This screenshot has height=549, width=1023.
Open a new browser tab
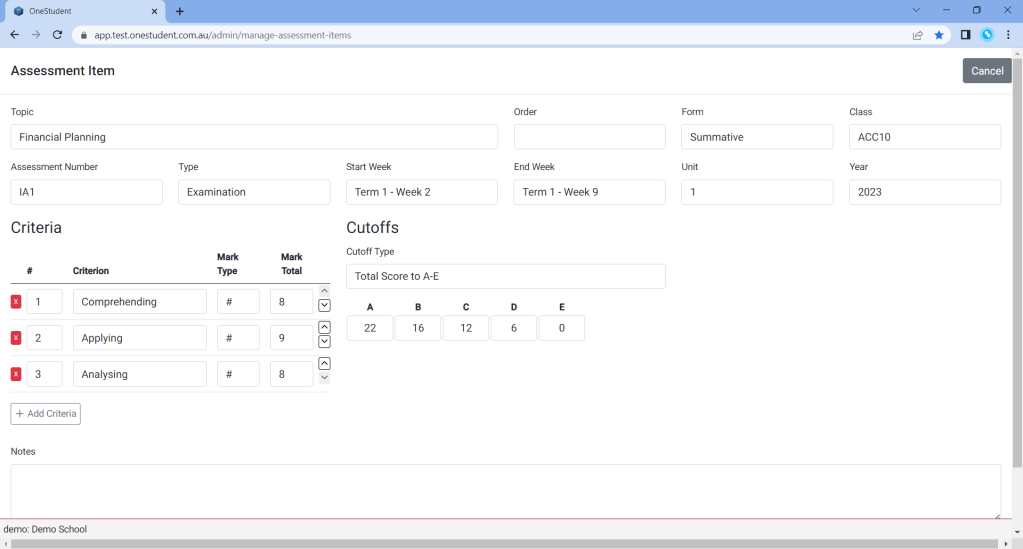coord(180,11)
